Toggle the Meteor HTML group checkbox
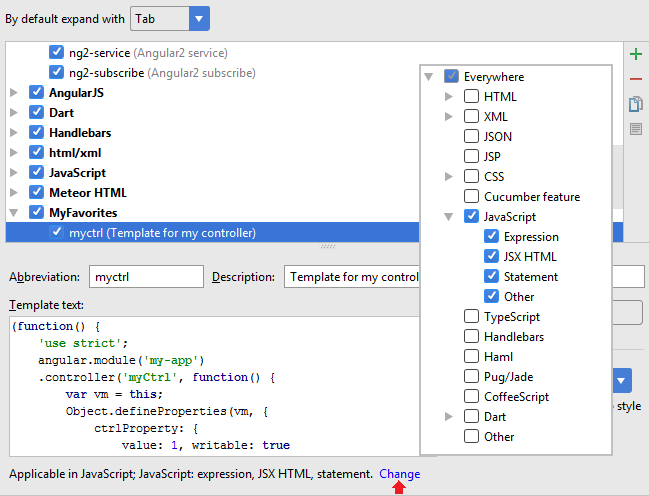649x496 pixels. 37,193
